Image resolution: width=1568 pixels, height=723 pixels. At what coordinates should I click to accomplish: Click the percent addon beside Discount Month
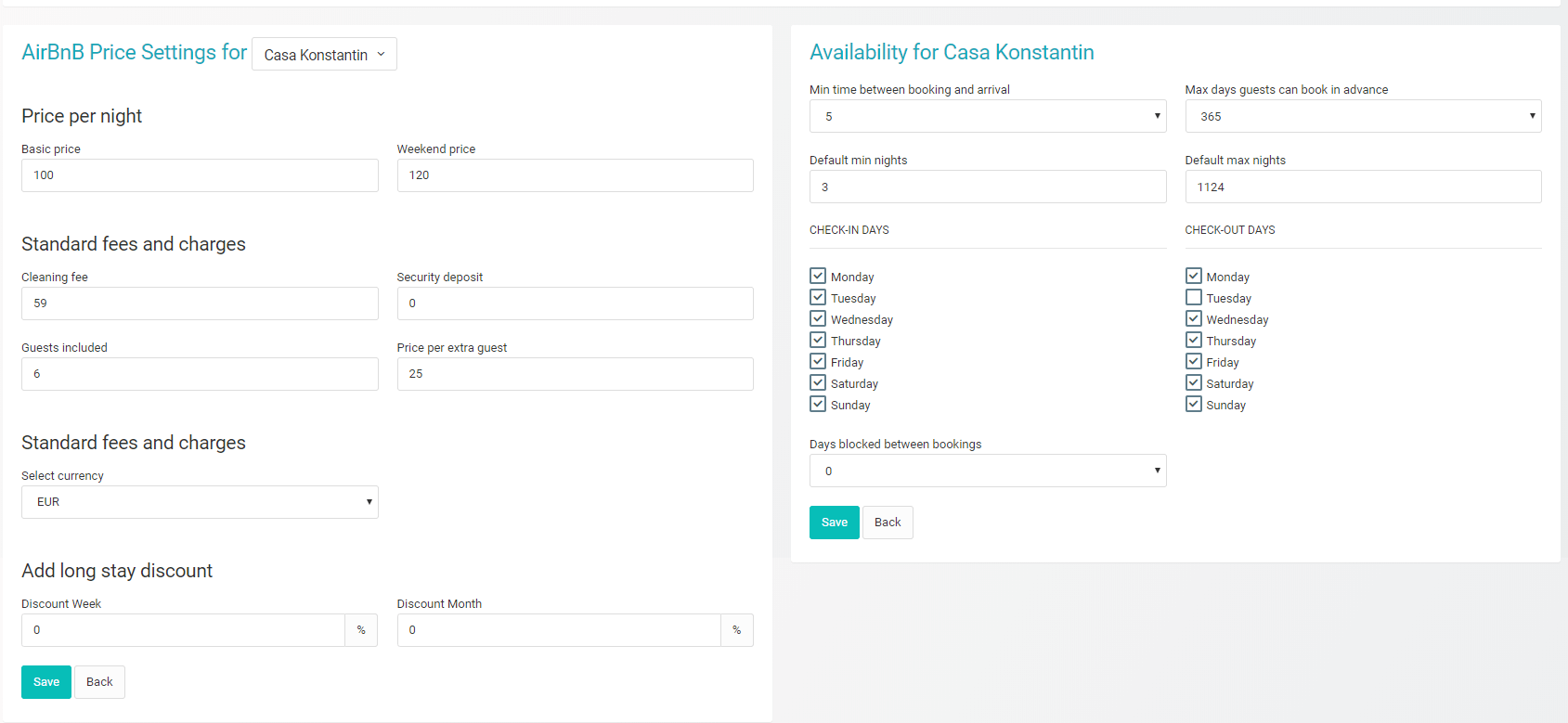(x=737, y=630)
